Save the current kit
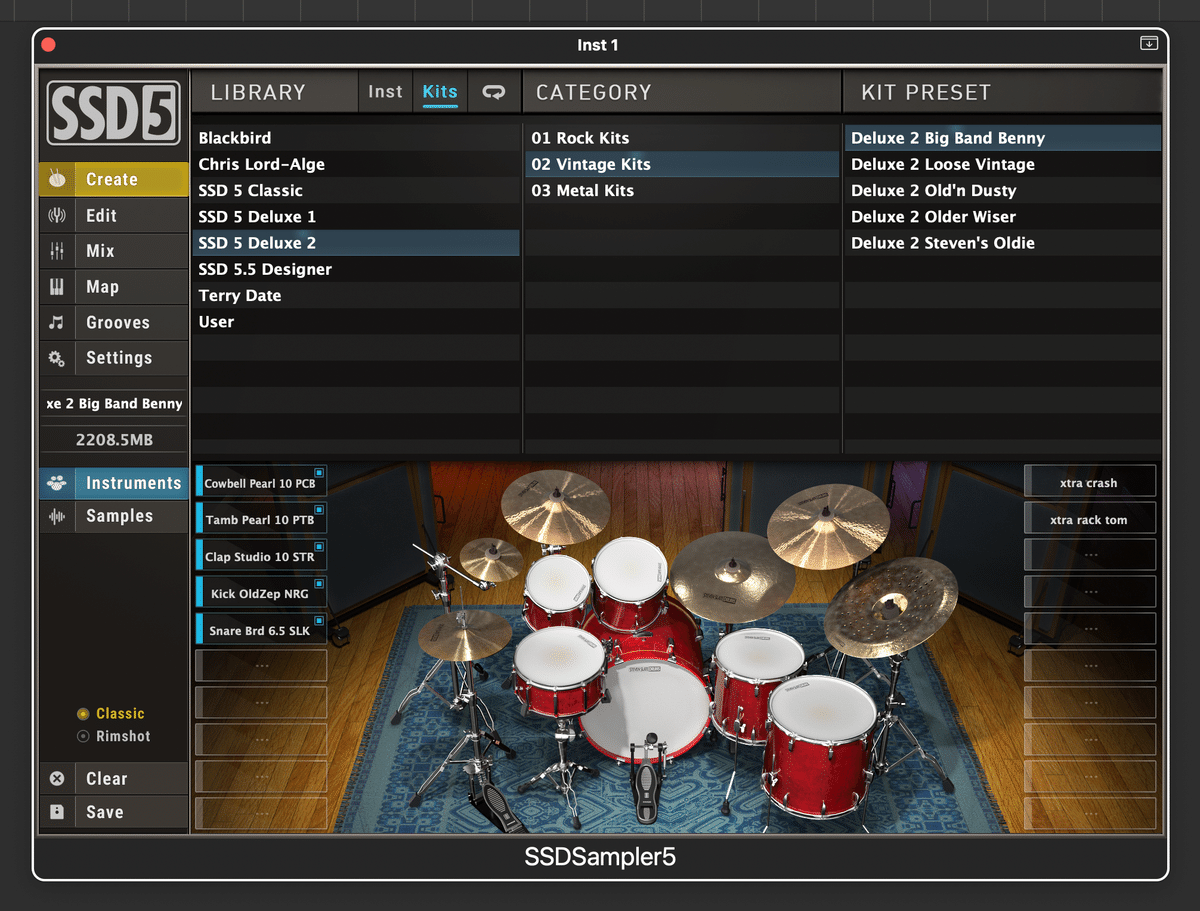The image size is (1200, 911). [113, 812]
